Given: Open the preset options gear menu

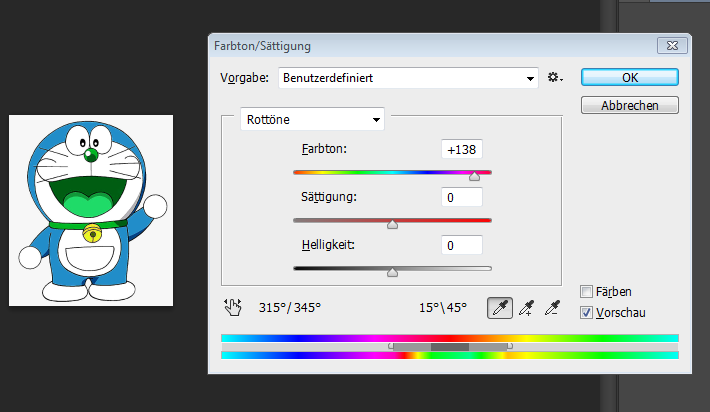Looking at the screenshot, I should [555, 77].
